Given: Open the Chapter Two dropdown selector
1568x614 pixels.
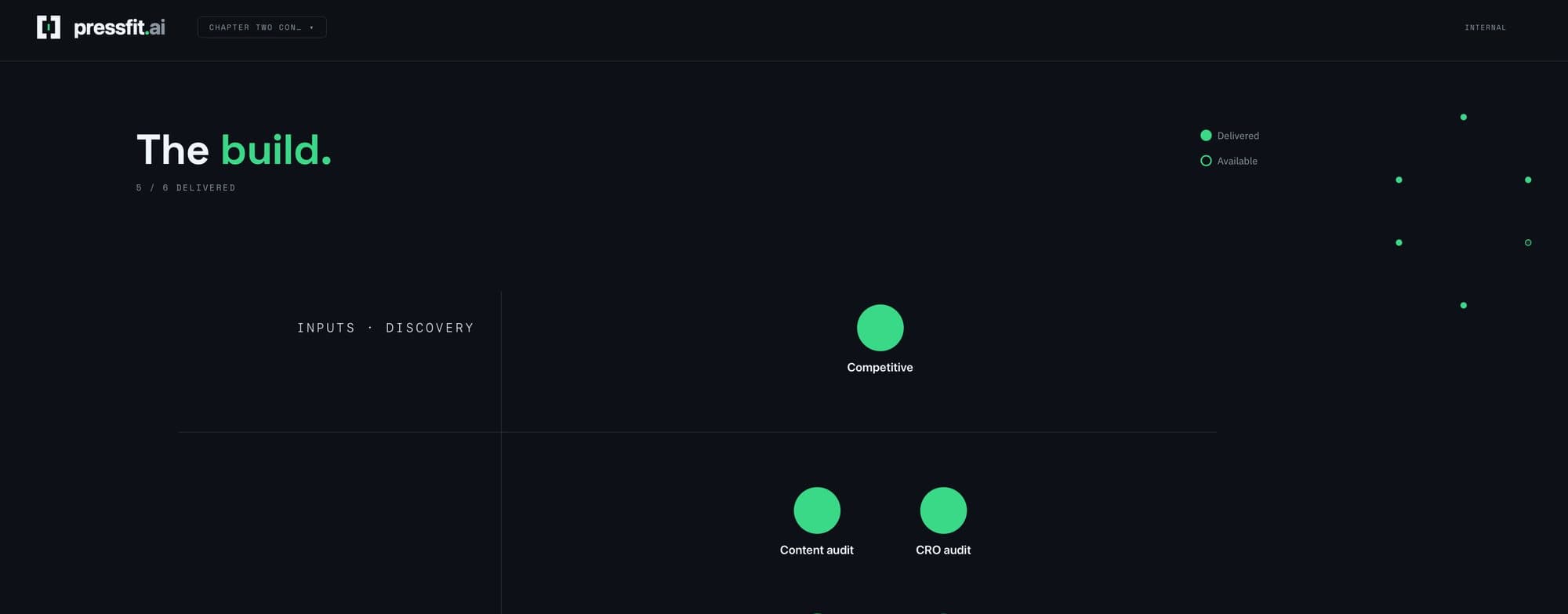Looking at the screenshot, I should tap(262, 27).
